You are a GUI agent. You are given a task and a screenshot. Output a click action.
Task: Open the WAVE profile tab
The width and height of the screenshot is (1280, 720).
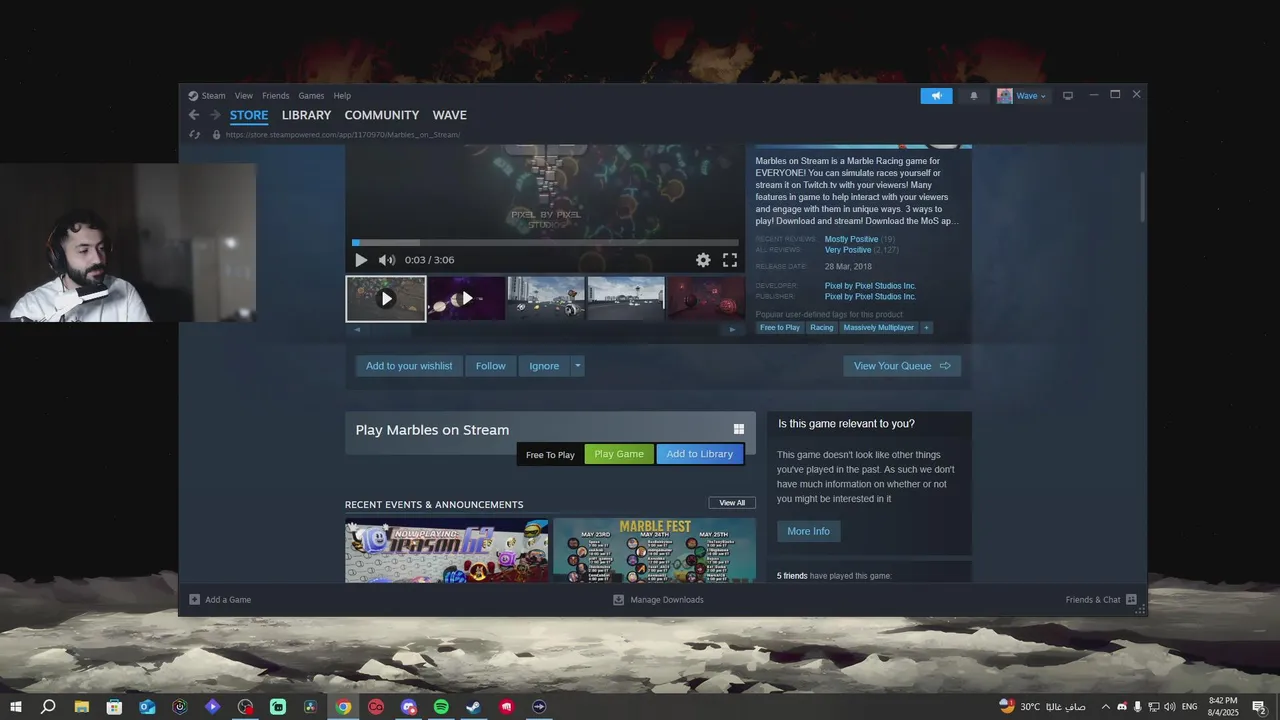(450, 115)
